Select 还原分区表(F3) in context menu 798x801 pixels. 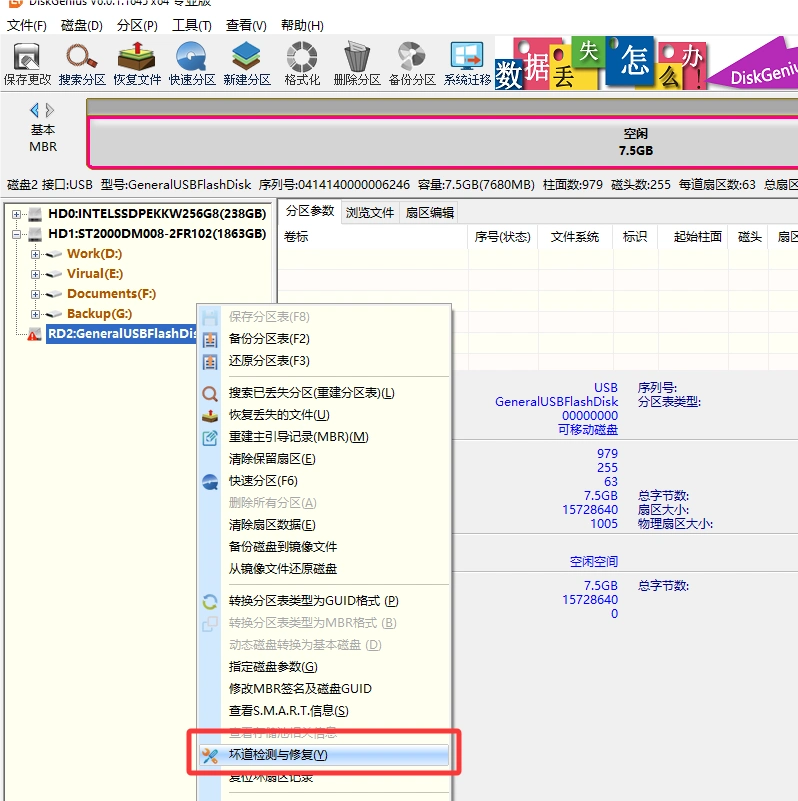325,361
